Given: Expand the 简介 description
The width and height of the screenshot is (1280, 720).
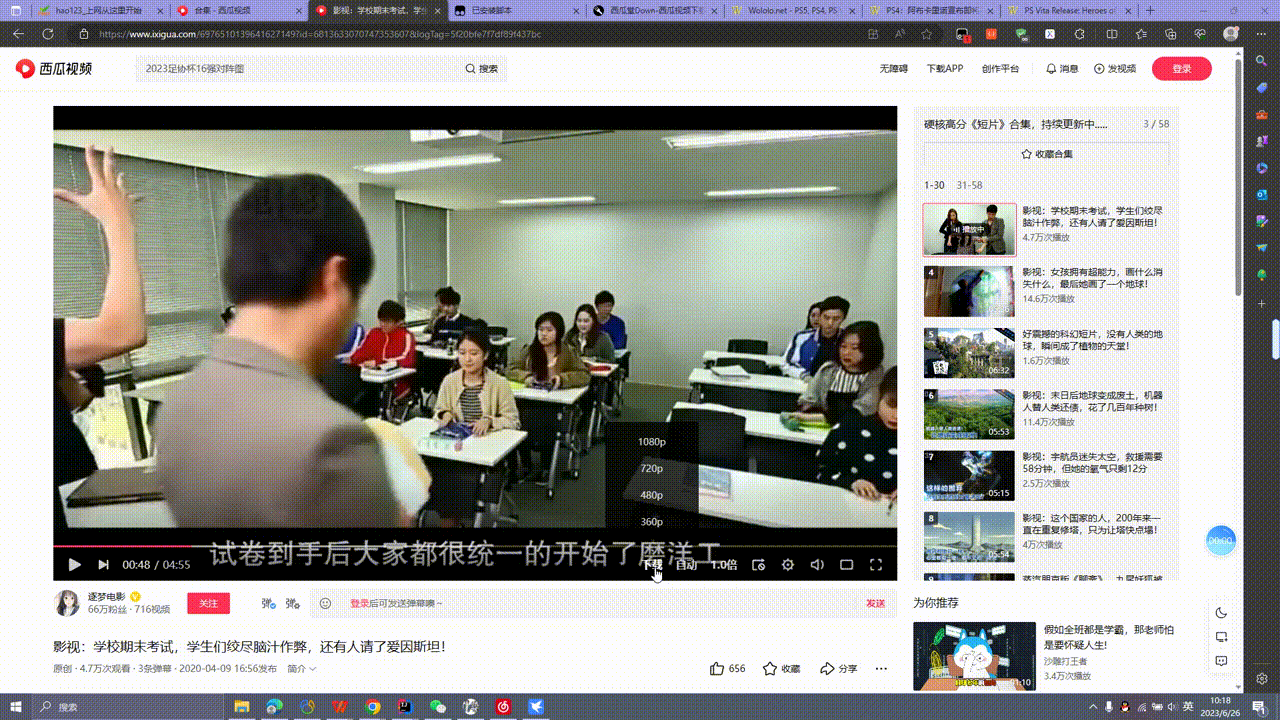Looking at the screenshot, I should click(301, 668).
